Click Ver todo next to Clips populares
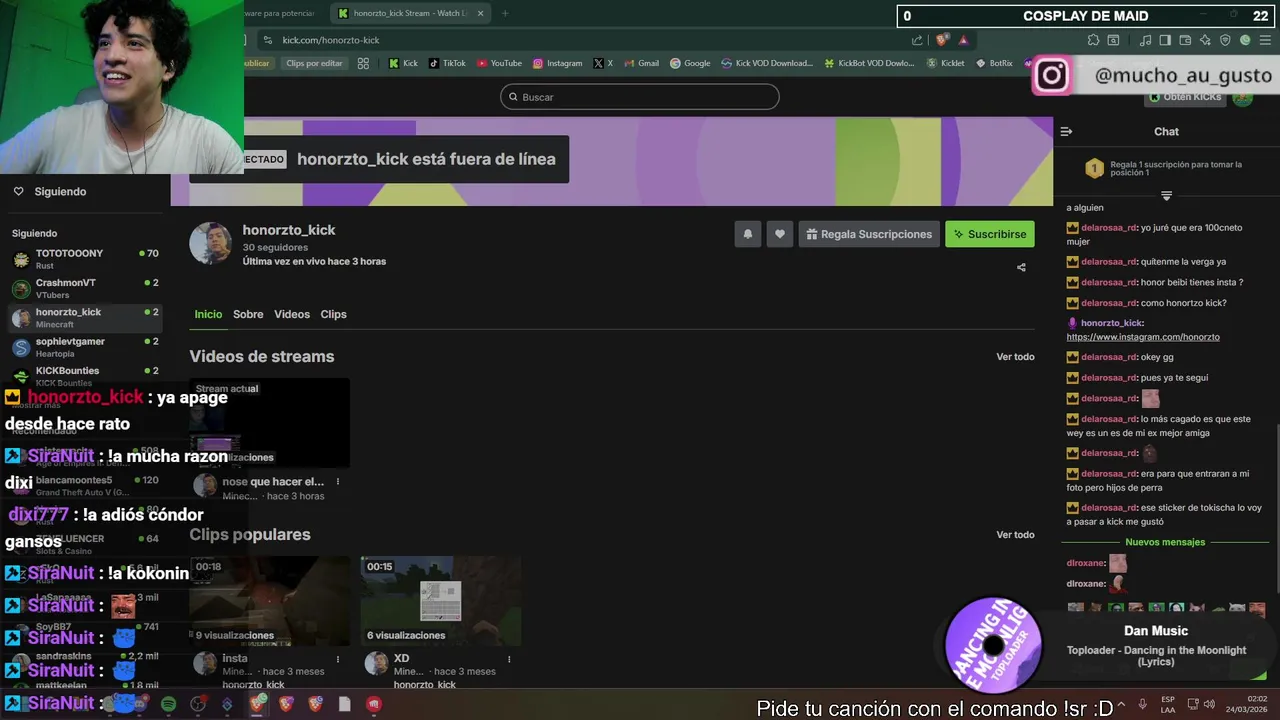 point(1015,535)
